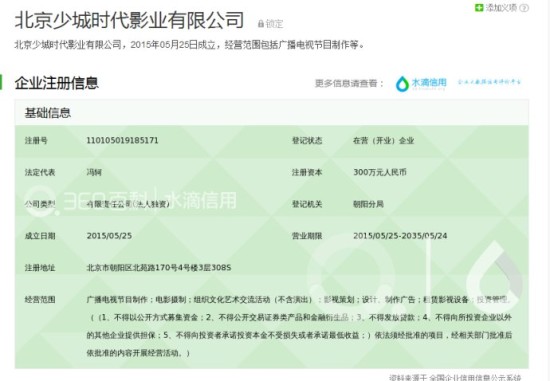Open the 全国企业信用信息公示系统 source link
Viewport: 550px width, 381px height.
[x=475, y=378]
